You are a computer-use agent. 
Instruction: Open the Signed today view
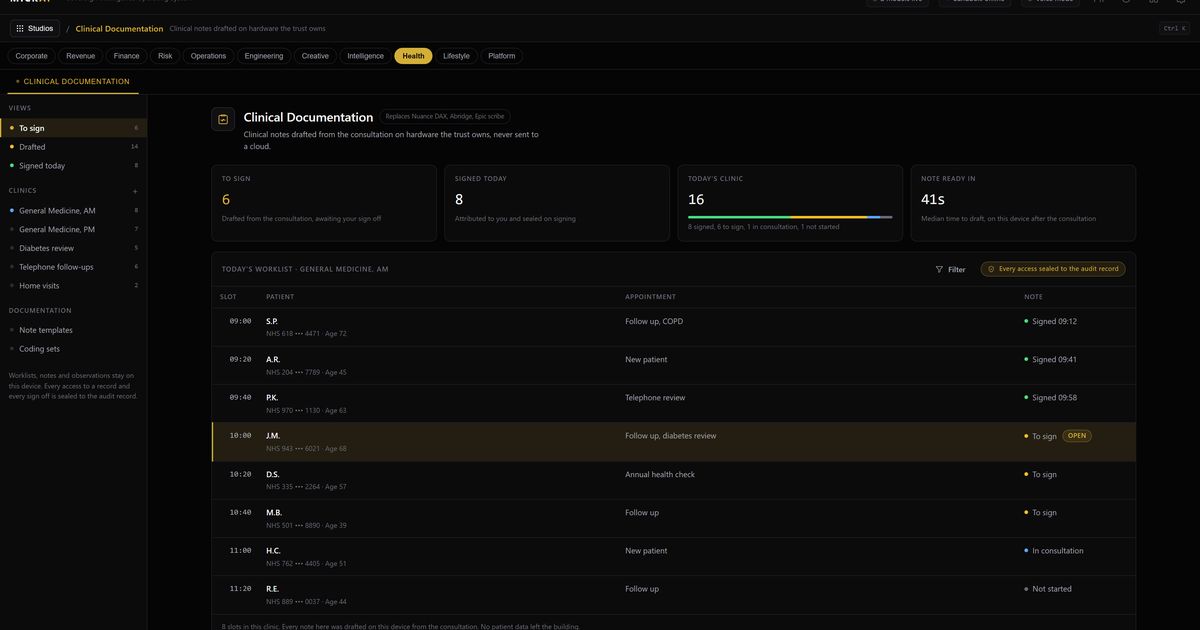(x=73, y=166)
